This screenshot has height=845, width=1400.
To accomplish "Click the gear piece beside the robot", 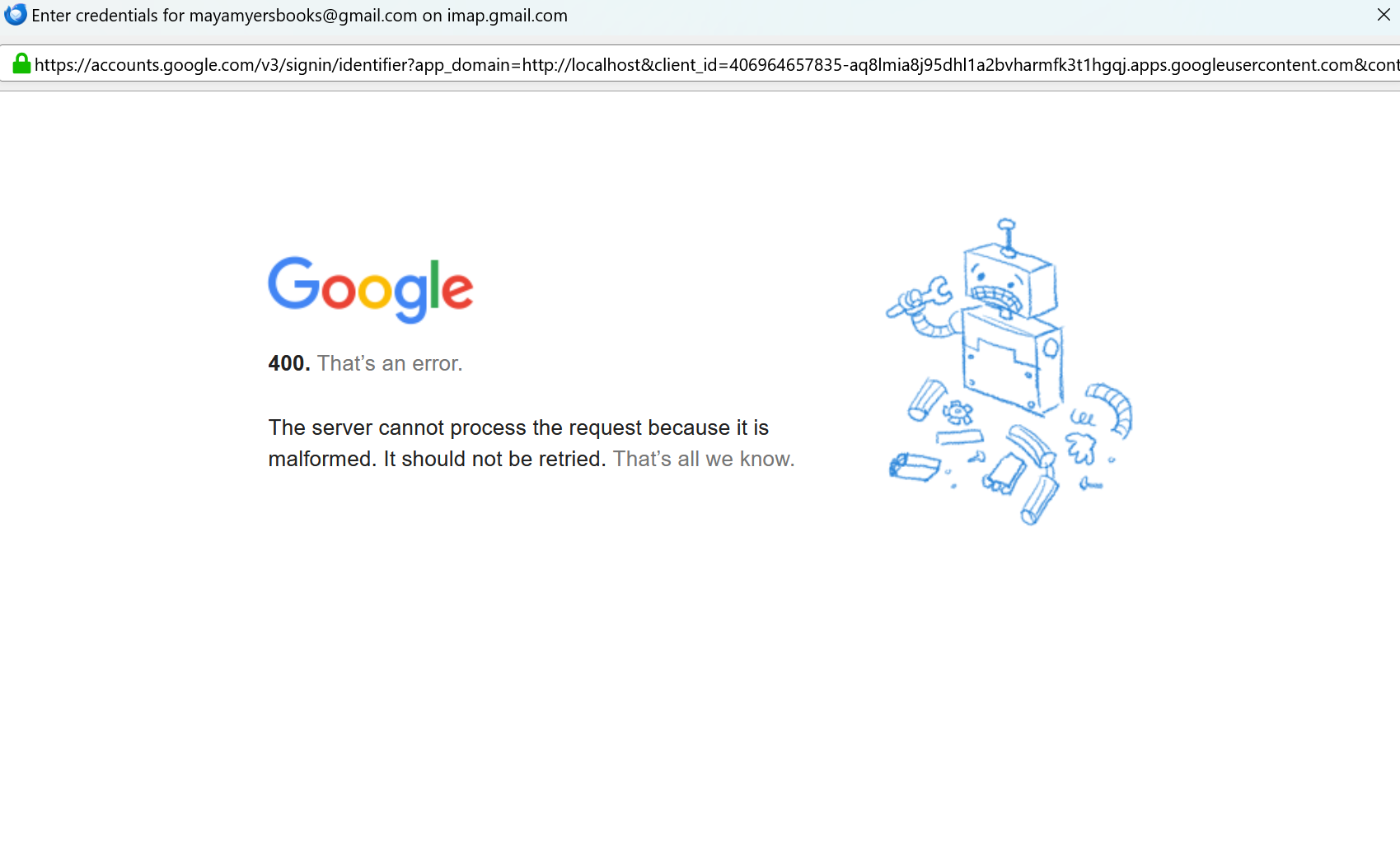I will point(957,412).
